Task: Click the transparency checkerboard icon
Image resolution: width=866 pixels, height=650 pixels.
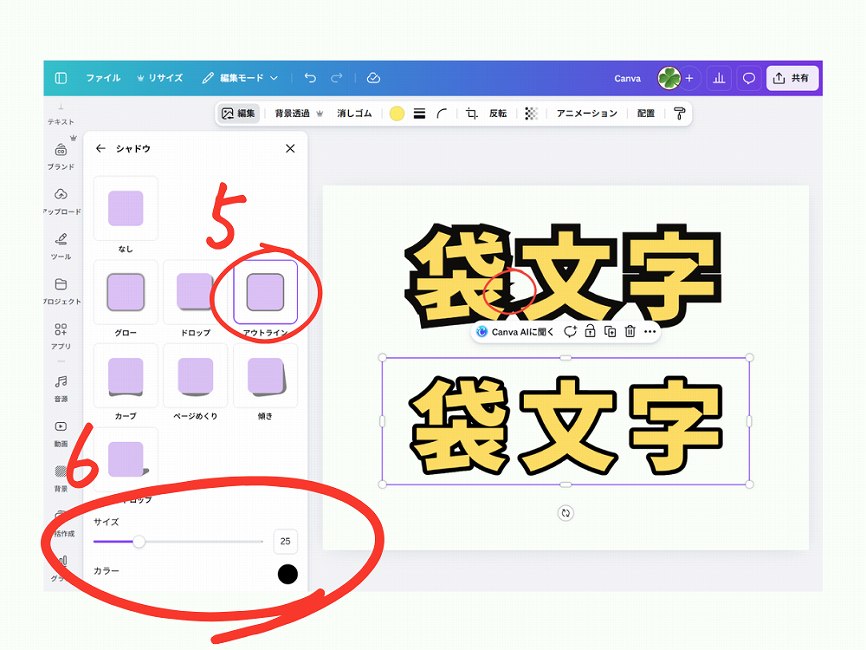Action: (x=531, y=114)
